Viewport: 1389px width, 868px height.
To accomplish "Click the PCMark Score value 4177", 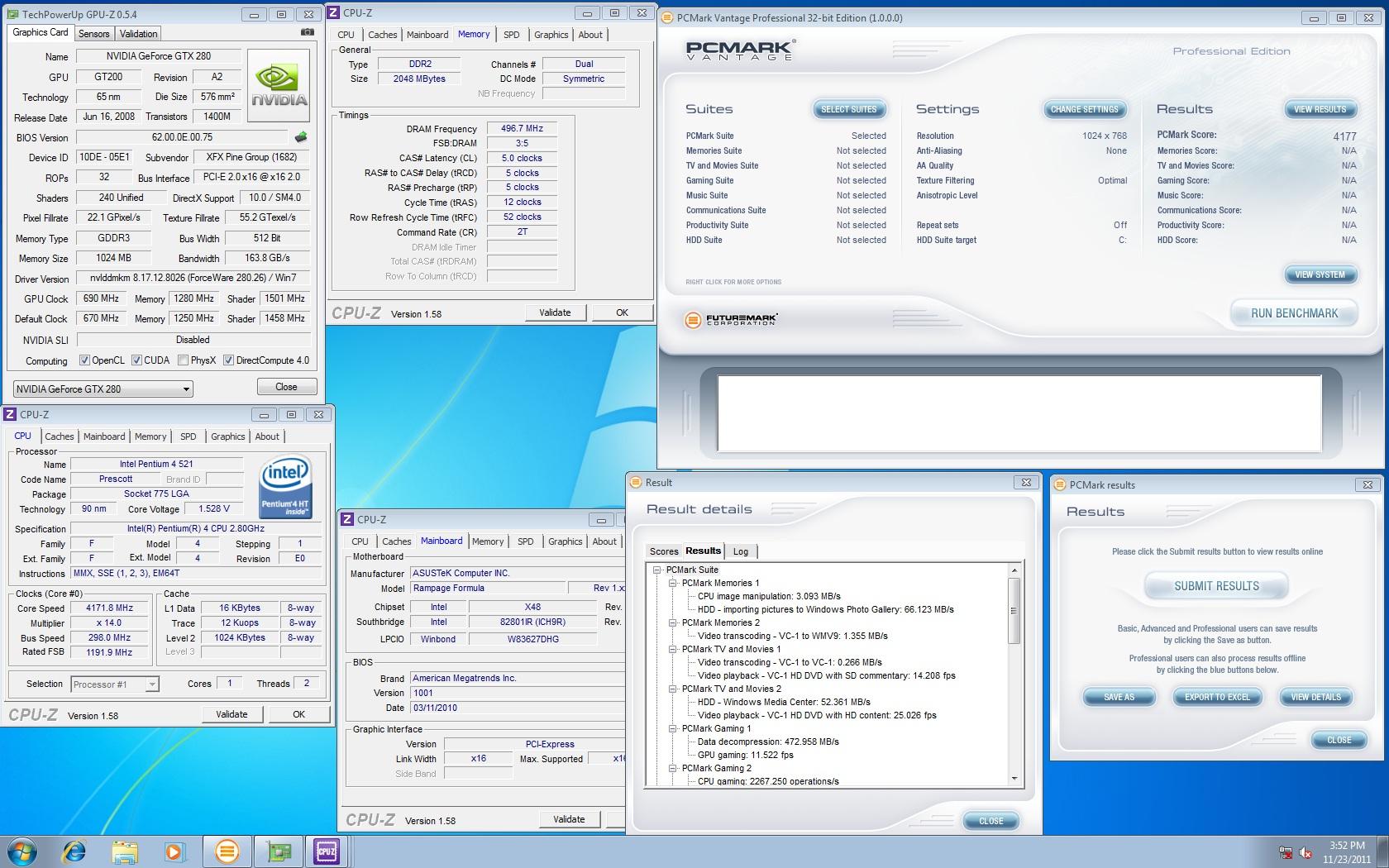I will (1344, 136).
